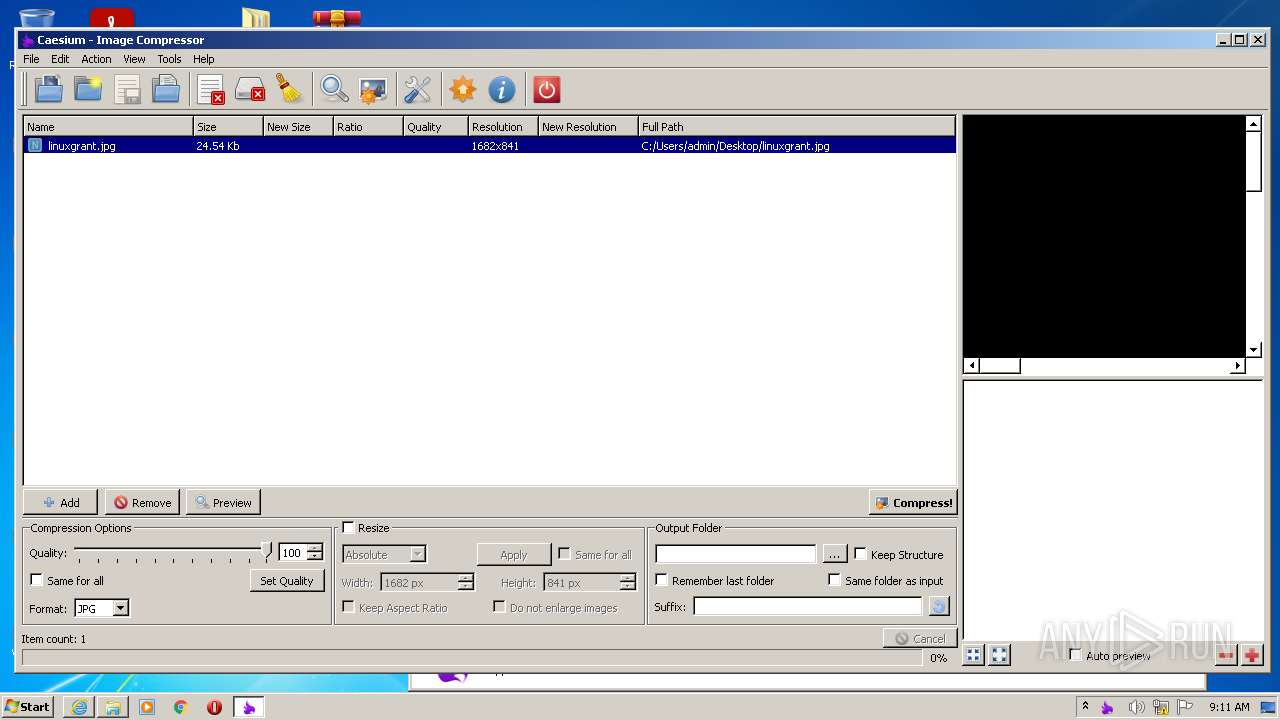
Task: Check Same folder as input
Action: click(834, 580)
